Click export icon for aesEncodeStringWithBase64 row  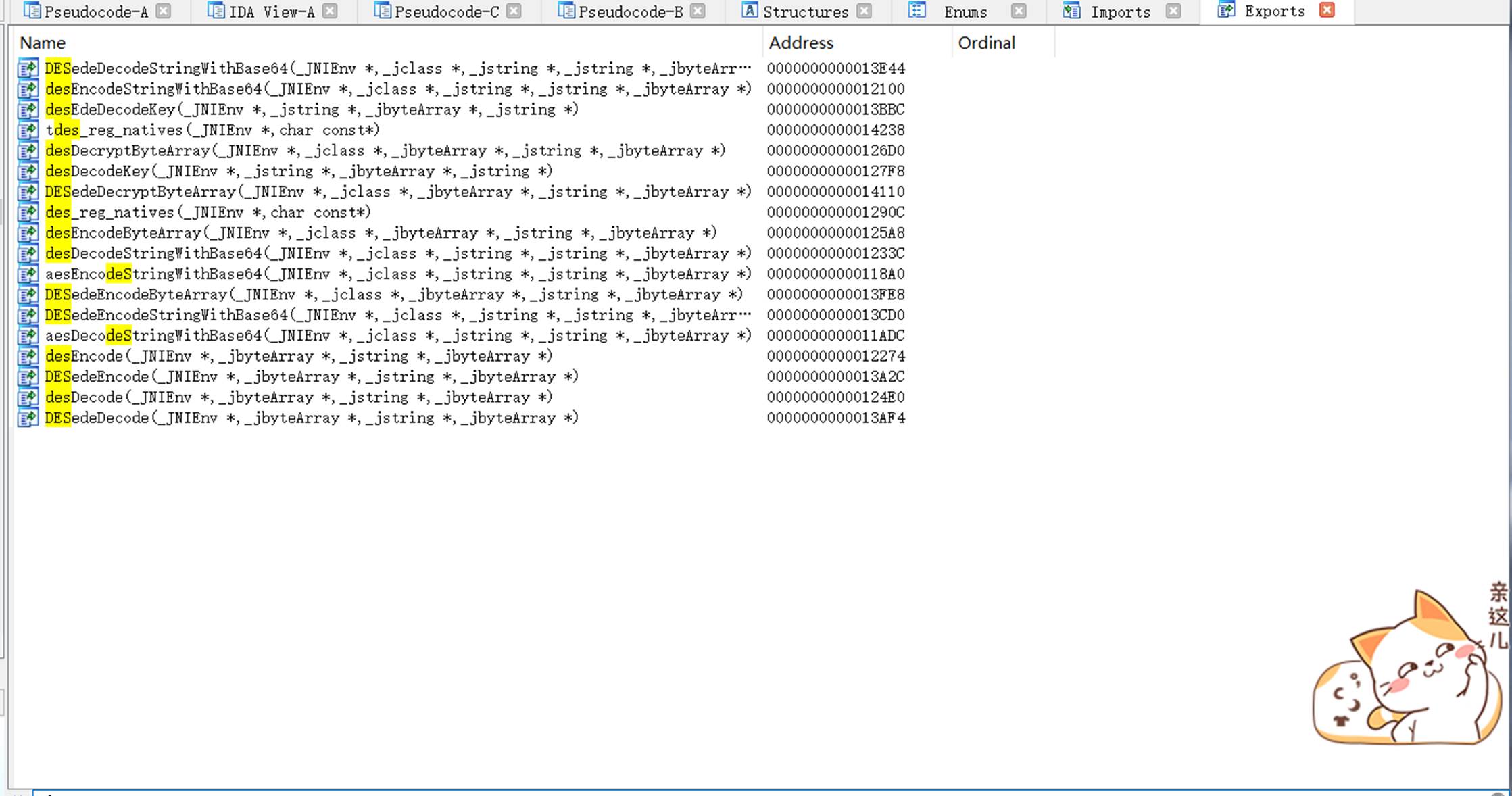pyautogui.click(x=28, y=274)
